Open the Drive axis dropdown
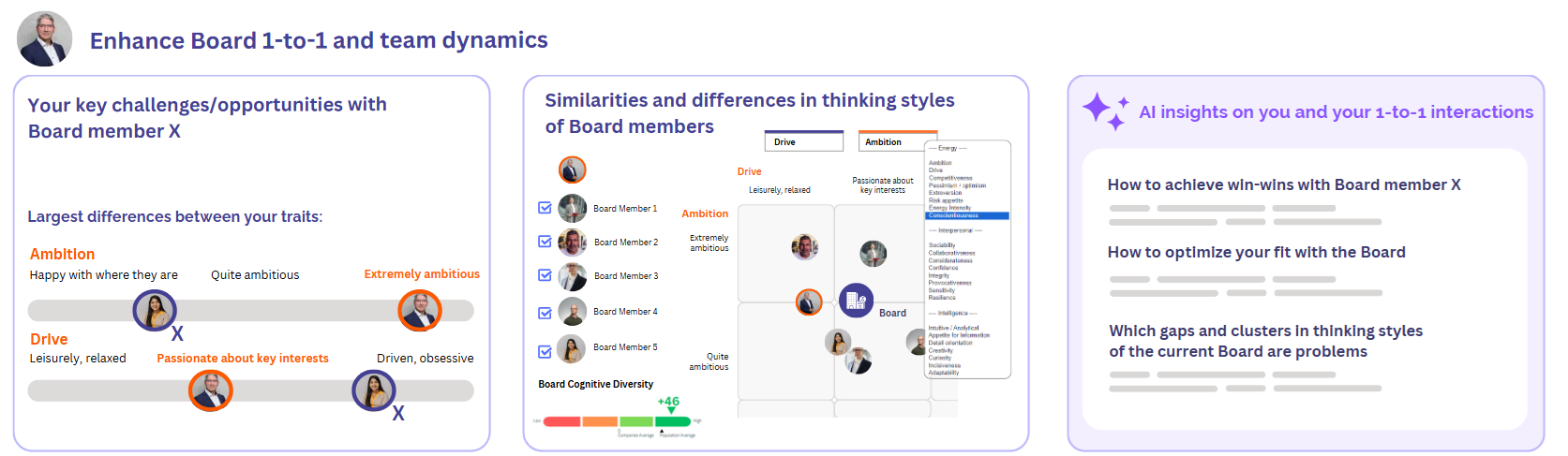This screenshot has height=456, width=1568. point(803,142)
